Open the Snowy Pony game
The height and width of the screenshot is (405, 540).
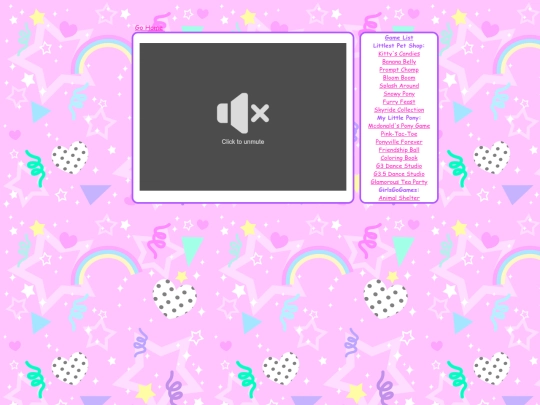399,94
